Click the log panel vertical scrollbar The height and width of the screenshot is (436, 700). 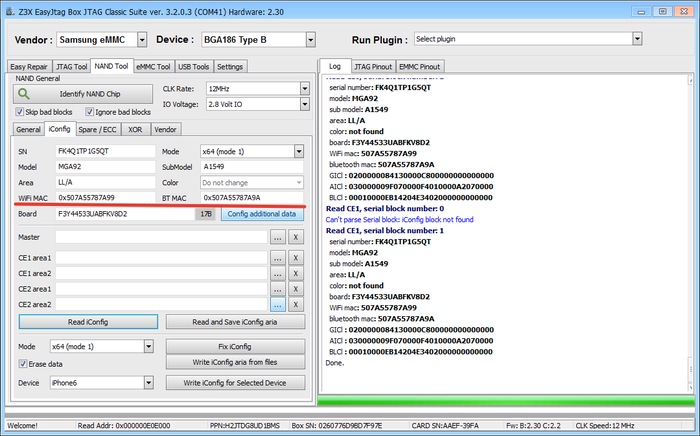click(691, 232)
